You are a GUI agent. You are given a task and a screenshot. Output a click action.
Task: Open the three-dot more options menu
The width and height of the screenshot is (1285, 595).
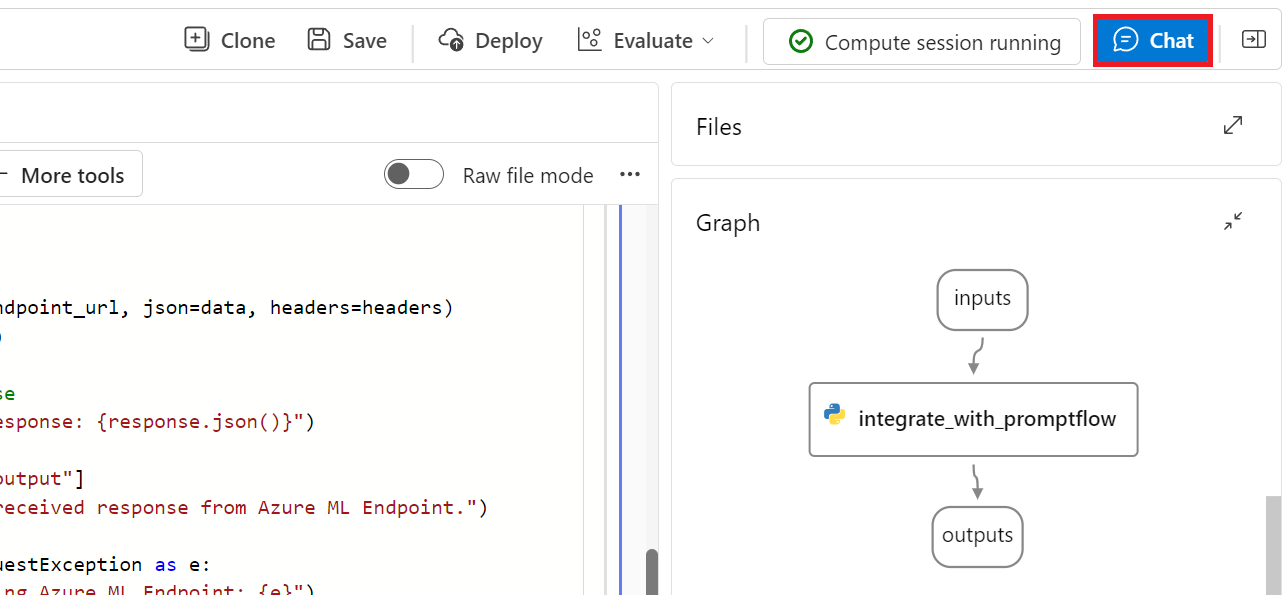[629, 174]
